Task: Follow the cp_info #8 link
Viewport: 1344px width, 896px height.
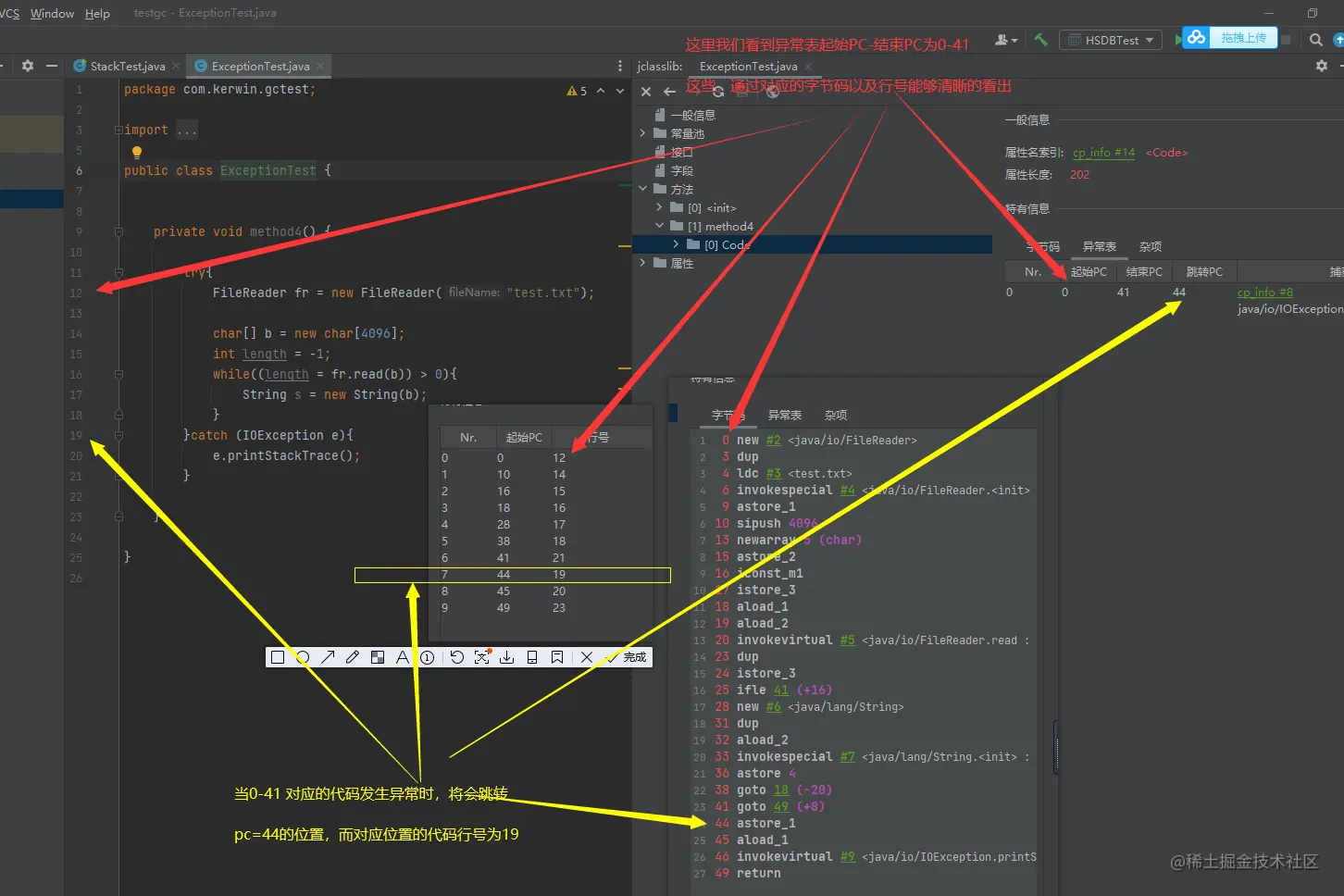Action: pyautogui.click(x=1265, y=292)
